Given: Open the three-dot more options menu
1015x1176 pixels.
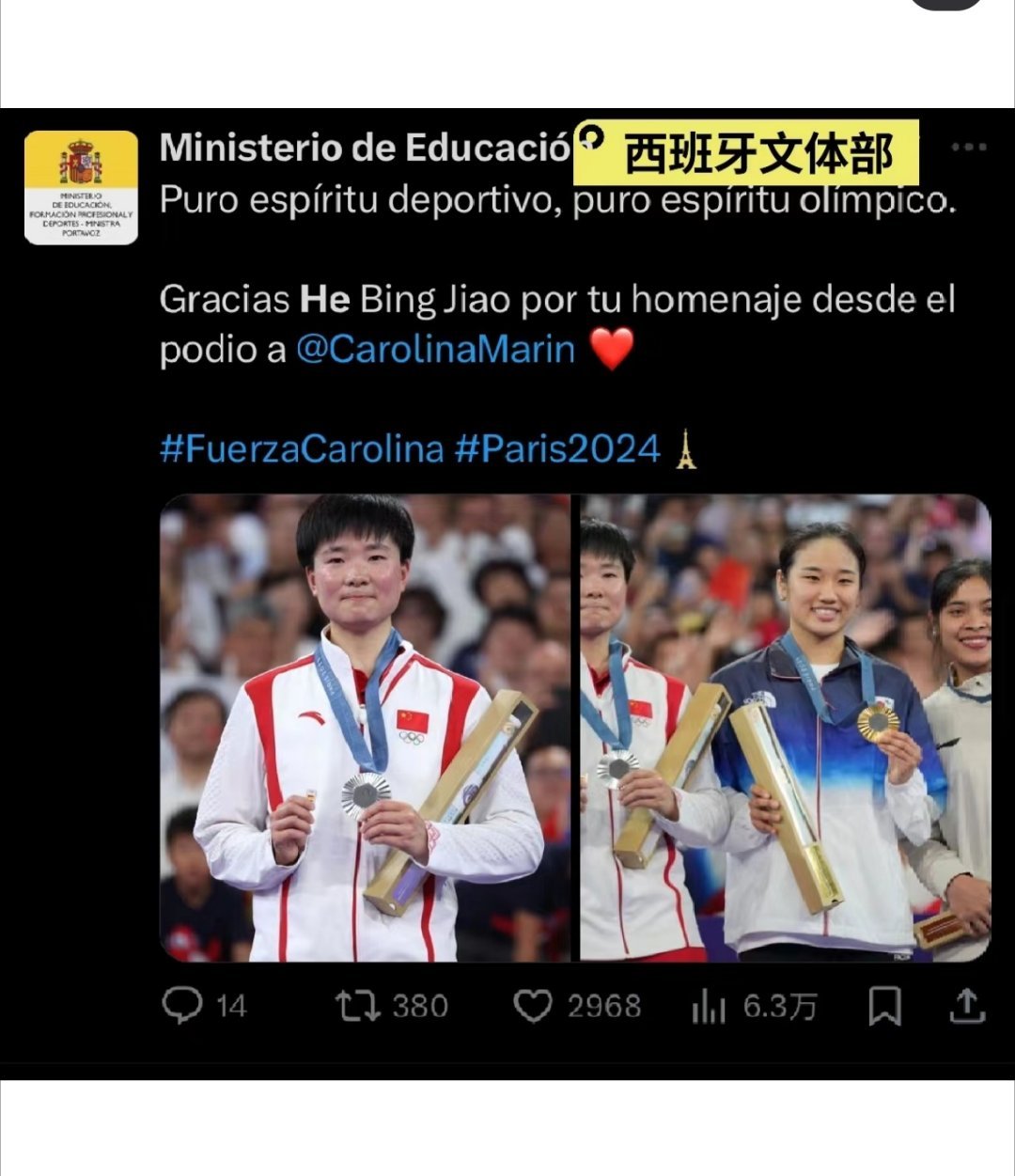Looking at the screenshot, I should pos(968,148).
